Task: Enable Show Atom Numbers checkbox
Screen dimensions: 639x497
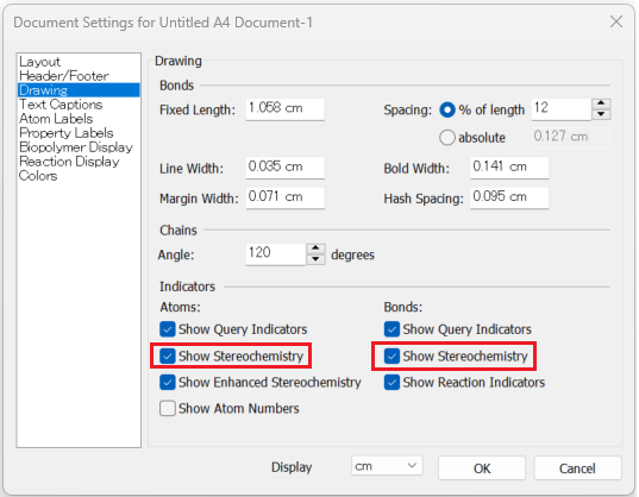Action: pyautogui.click(x=168, y=408)
